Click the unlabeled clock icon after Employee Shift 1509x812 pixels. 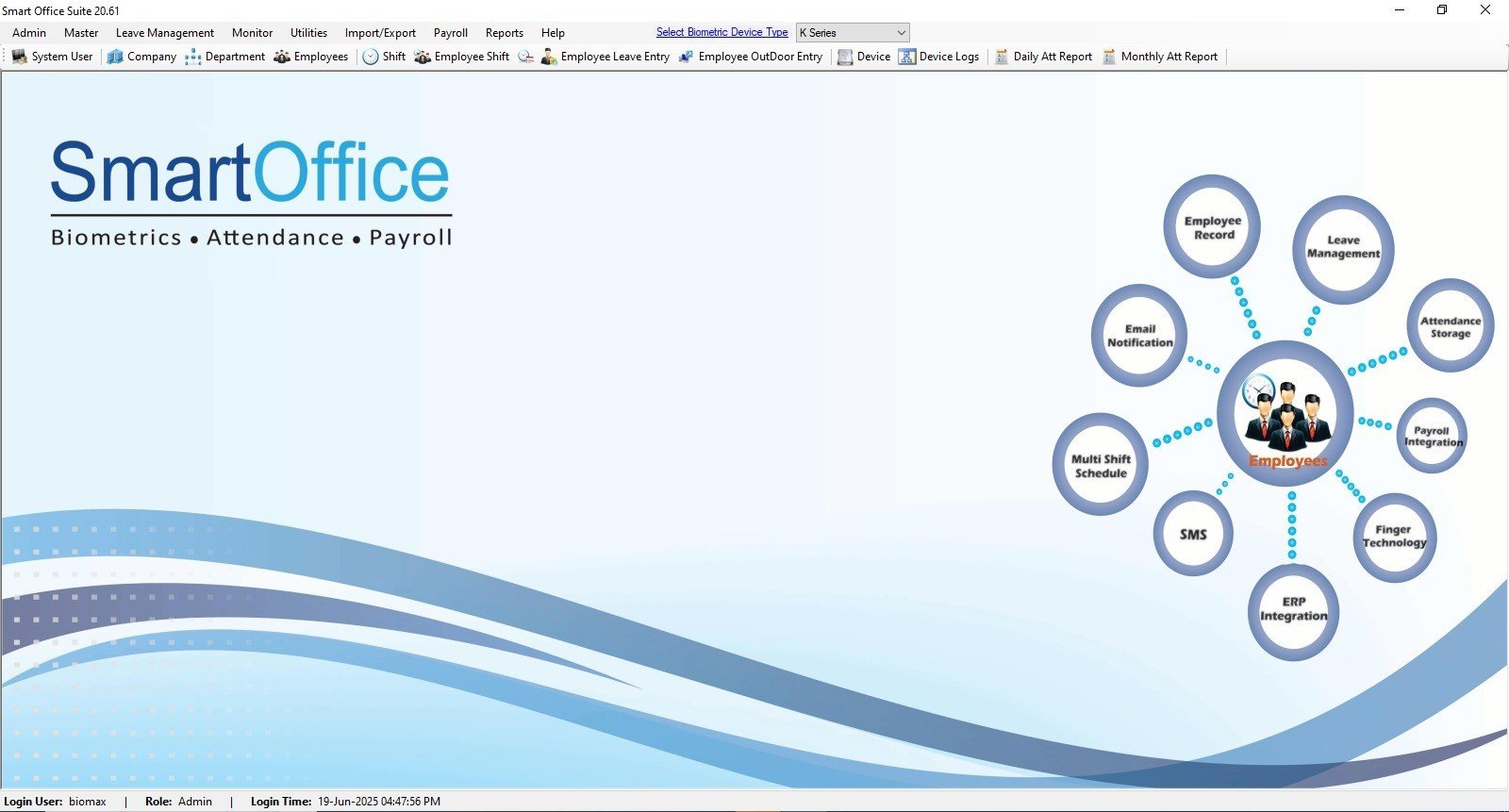pos(525,57)
